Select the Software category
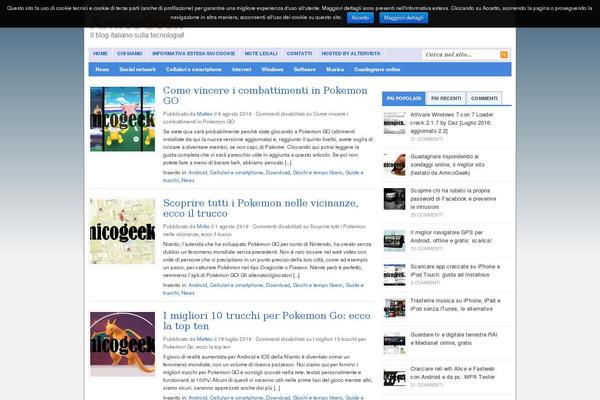The image size is (600, 400). pos(305,69)
